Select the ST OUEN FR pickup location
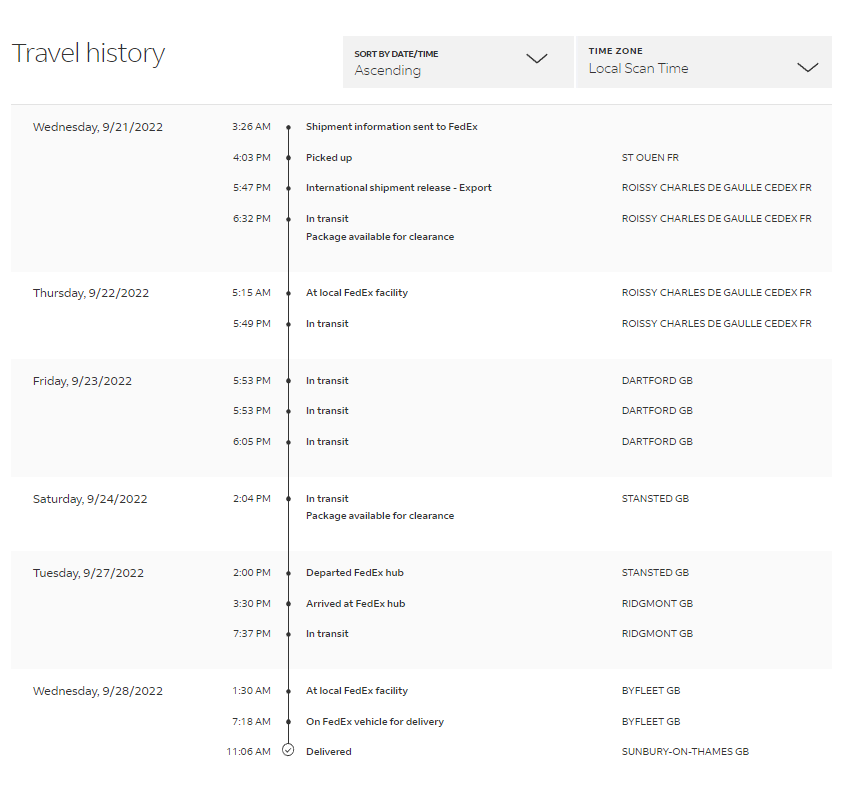The height and width of the screenshot is (790, 845). coord(650,158)
